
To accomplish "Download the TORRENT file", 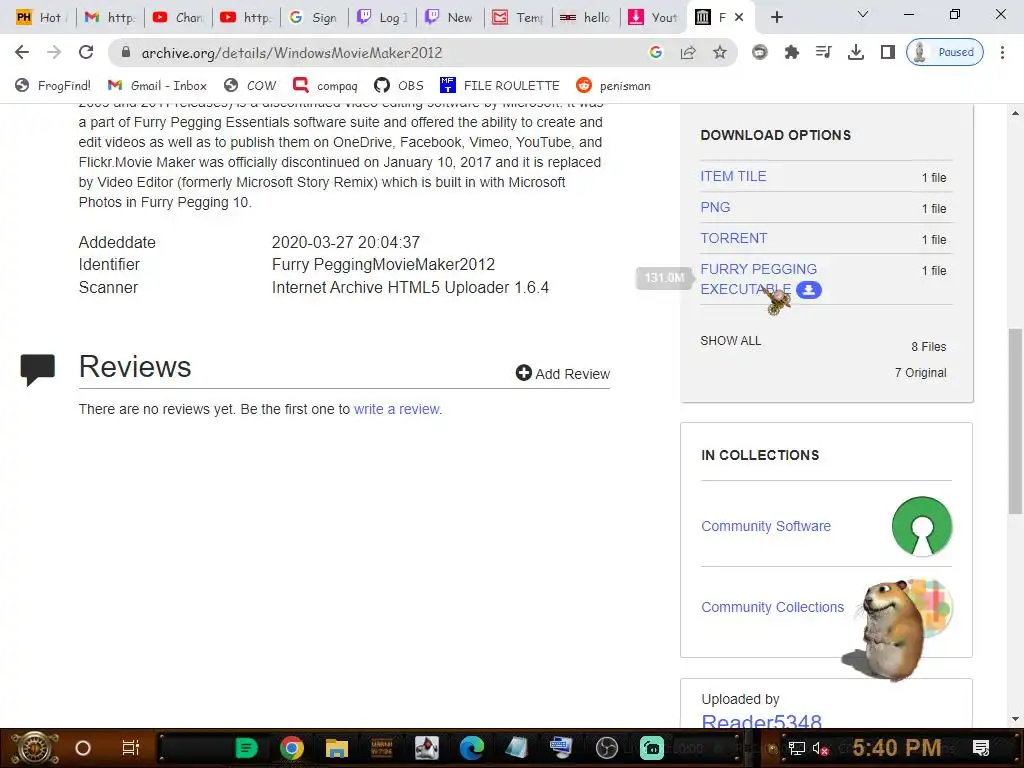I will [733, 238].
